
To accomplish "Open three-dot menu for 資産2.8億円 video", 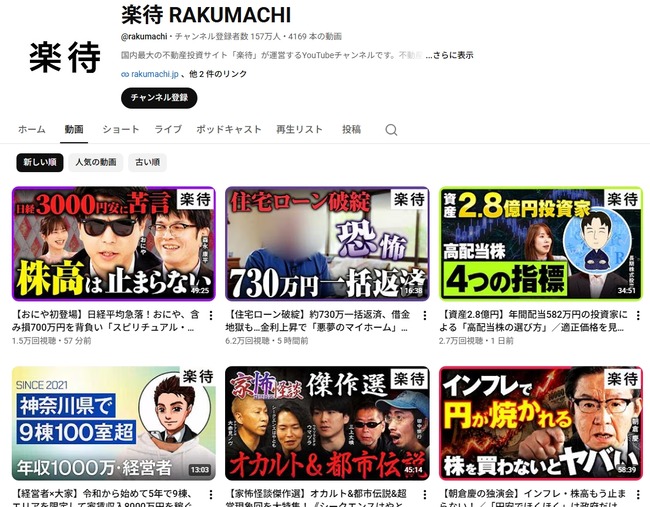I will pyautogui.click(x=638, y=316).
